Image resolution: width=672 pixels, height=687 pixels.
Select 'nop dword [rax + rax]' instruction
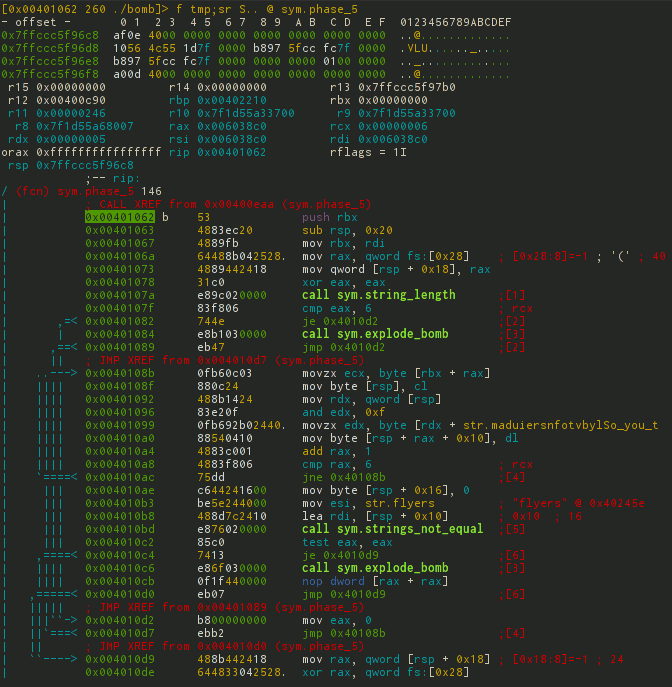(x=375, y=581)
